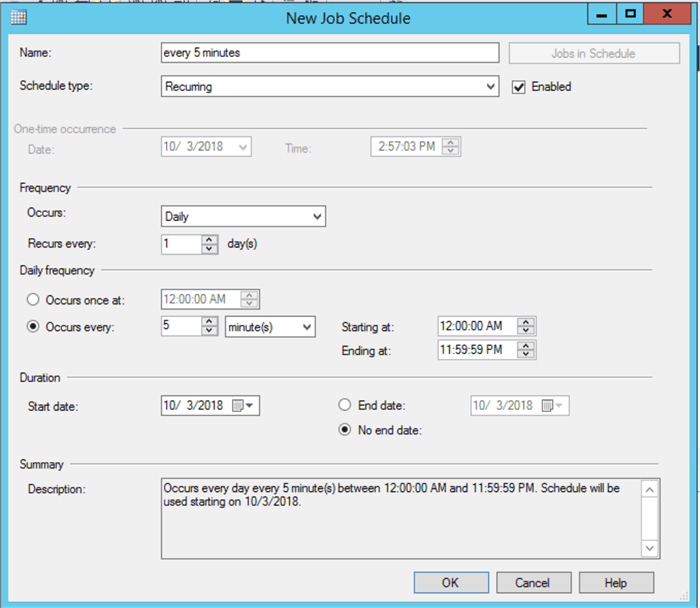The image size is (700, 608).
Task: Increase the Recur every days value
Action: tap(209, 239)
